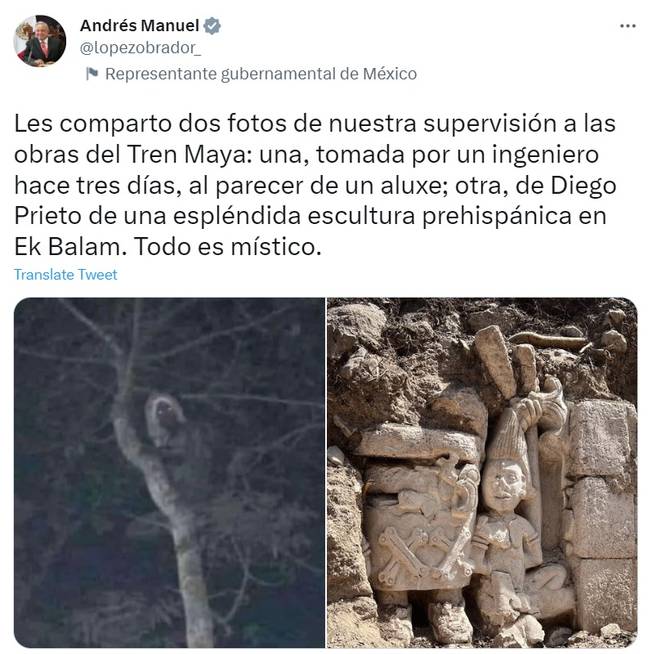This screenshot has height=654, width=648.
Task: Open the @lopezobrador_ handle link
Action: tap(140, 48)
